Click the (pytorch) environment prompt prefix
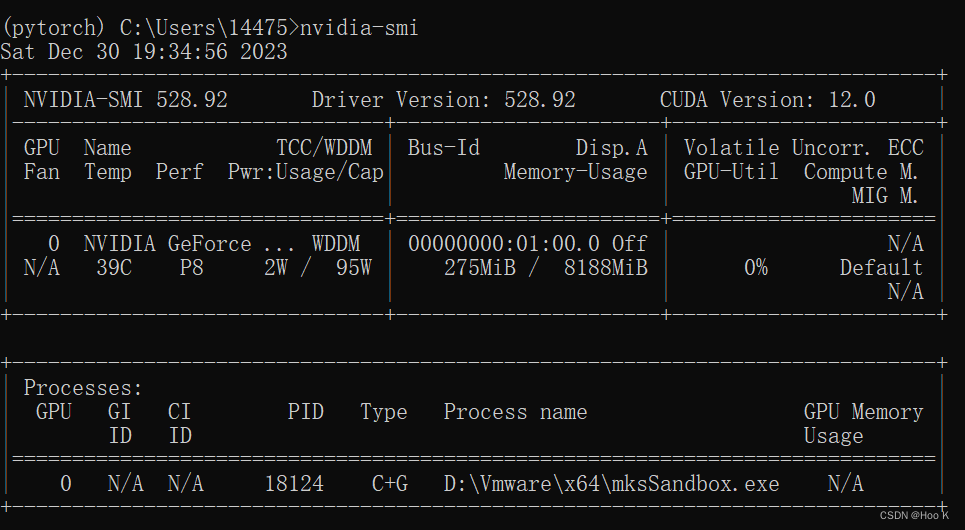 point(53,28)
